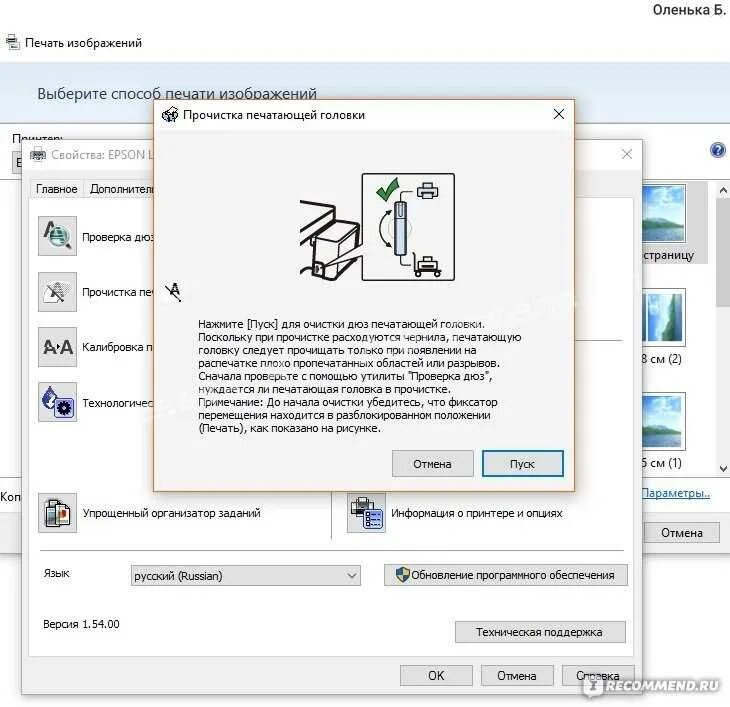Click the Версия 1.54.00 text
The image size is (730, 707).
pos(81,624)
